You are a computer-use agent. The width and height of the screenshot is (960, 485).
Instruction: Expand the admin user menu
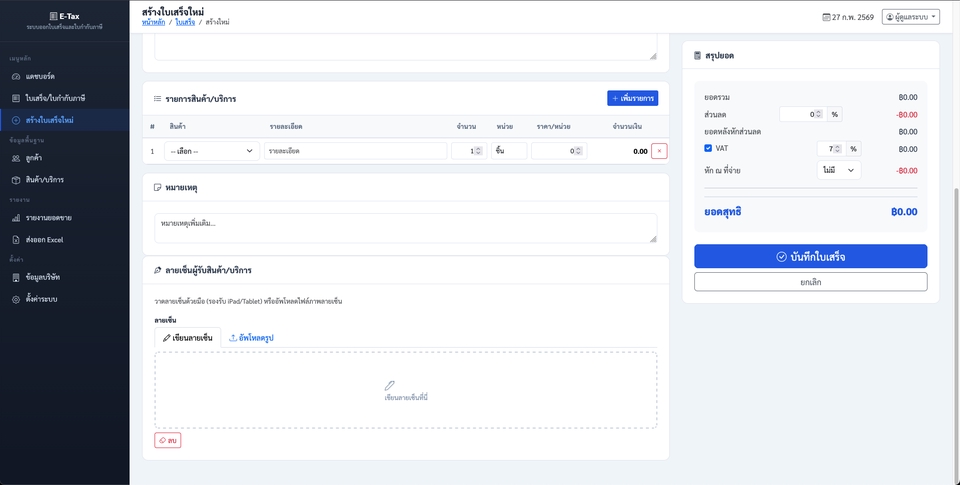910,17
